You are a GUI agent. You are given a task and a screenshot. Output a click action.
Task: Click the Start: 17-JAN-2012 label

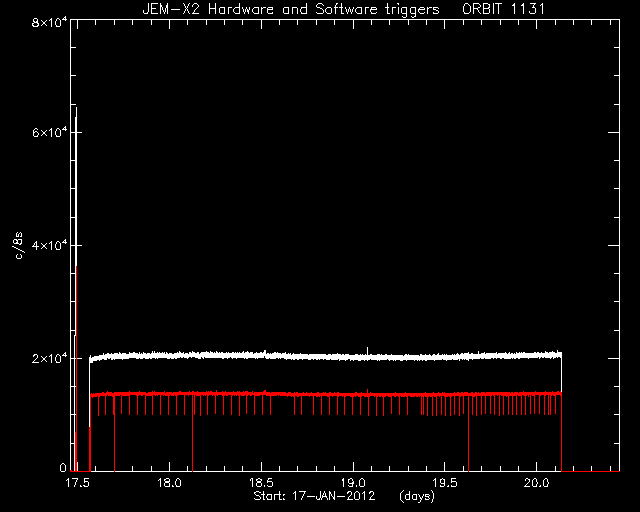314,496
